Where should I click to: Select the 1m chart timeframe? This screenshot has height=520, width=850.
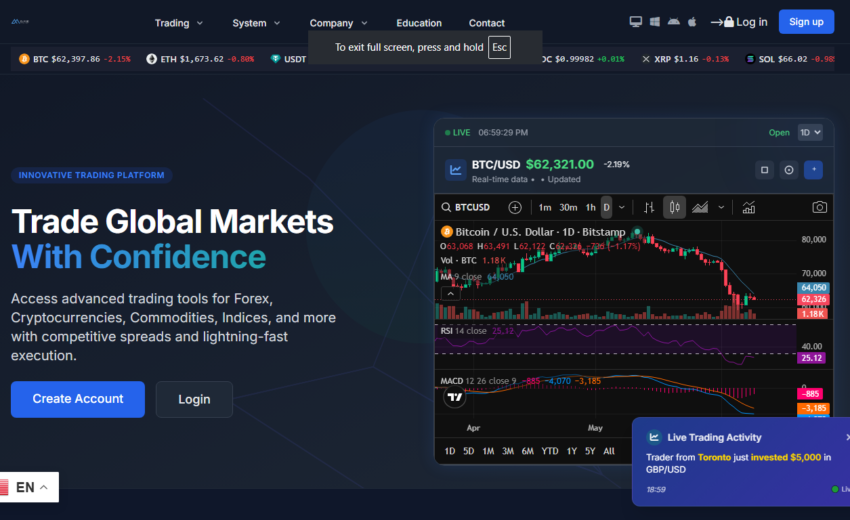545,207
